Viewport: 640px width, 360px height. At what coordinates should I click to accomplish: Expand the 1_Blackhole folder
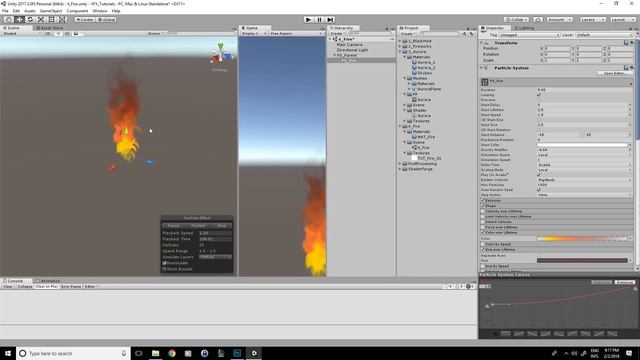pos(400,41)
